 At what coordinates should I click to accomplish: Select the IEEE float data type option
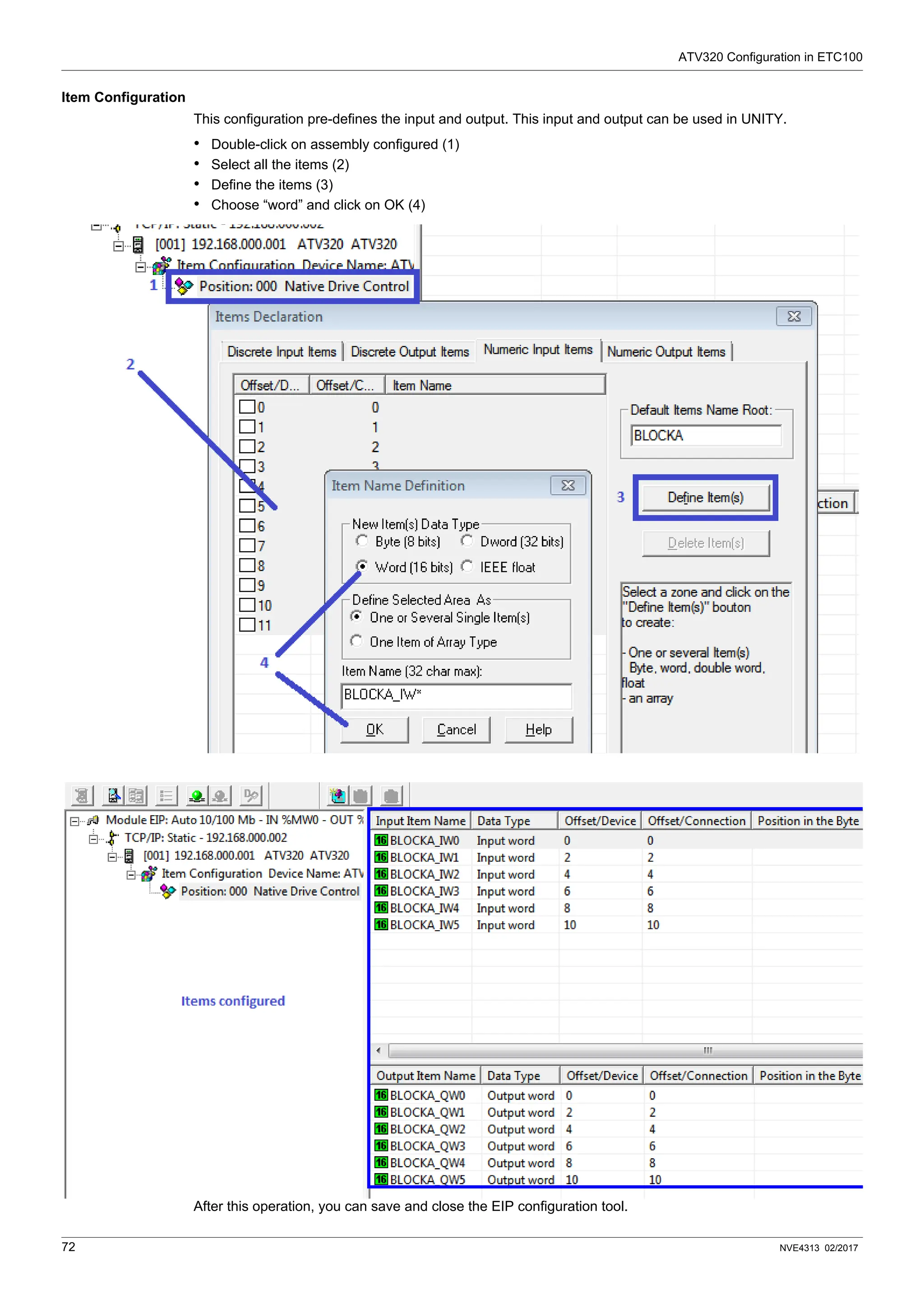click(x=467, y=566)
